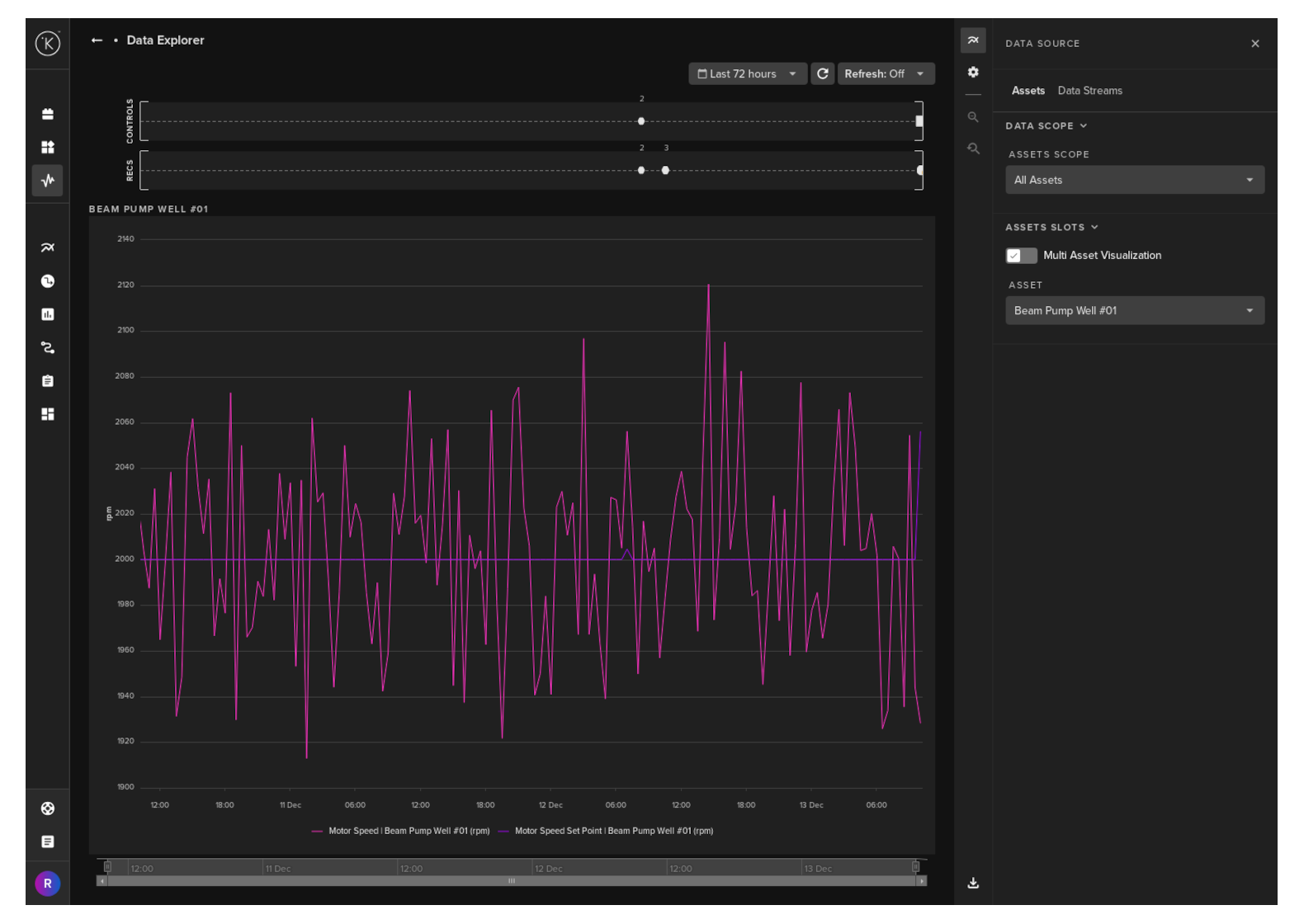Open the user avatar R

(48, 884)
